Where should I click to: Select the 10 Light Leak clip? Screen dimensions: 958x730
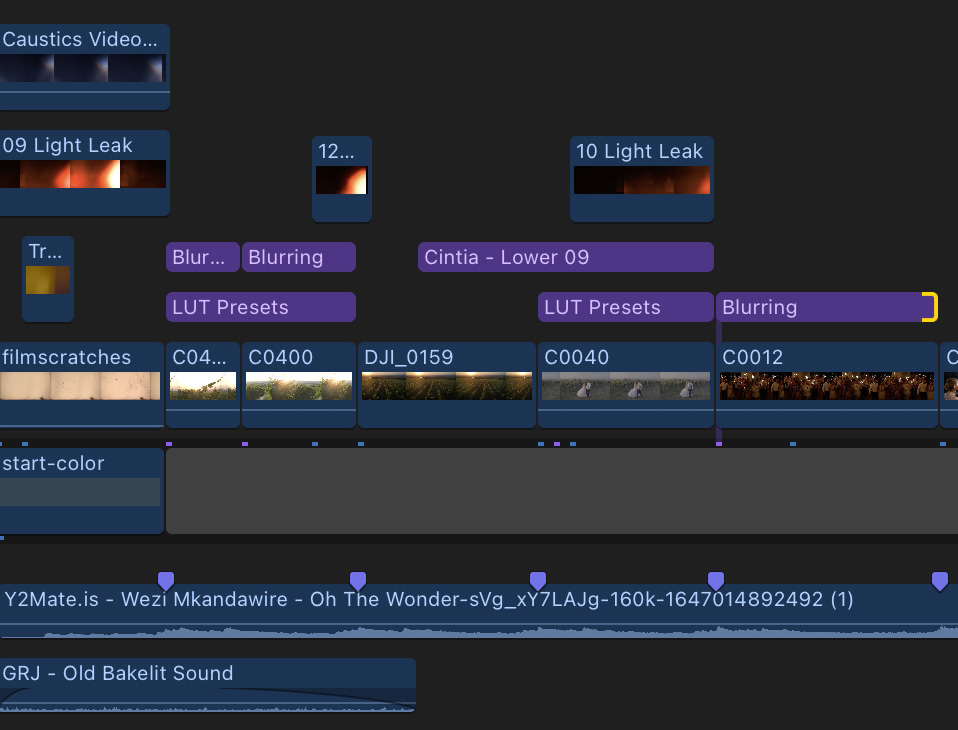[642, 179]
